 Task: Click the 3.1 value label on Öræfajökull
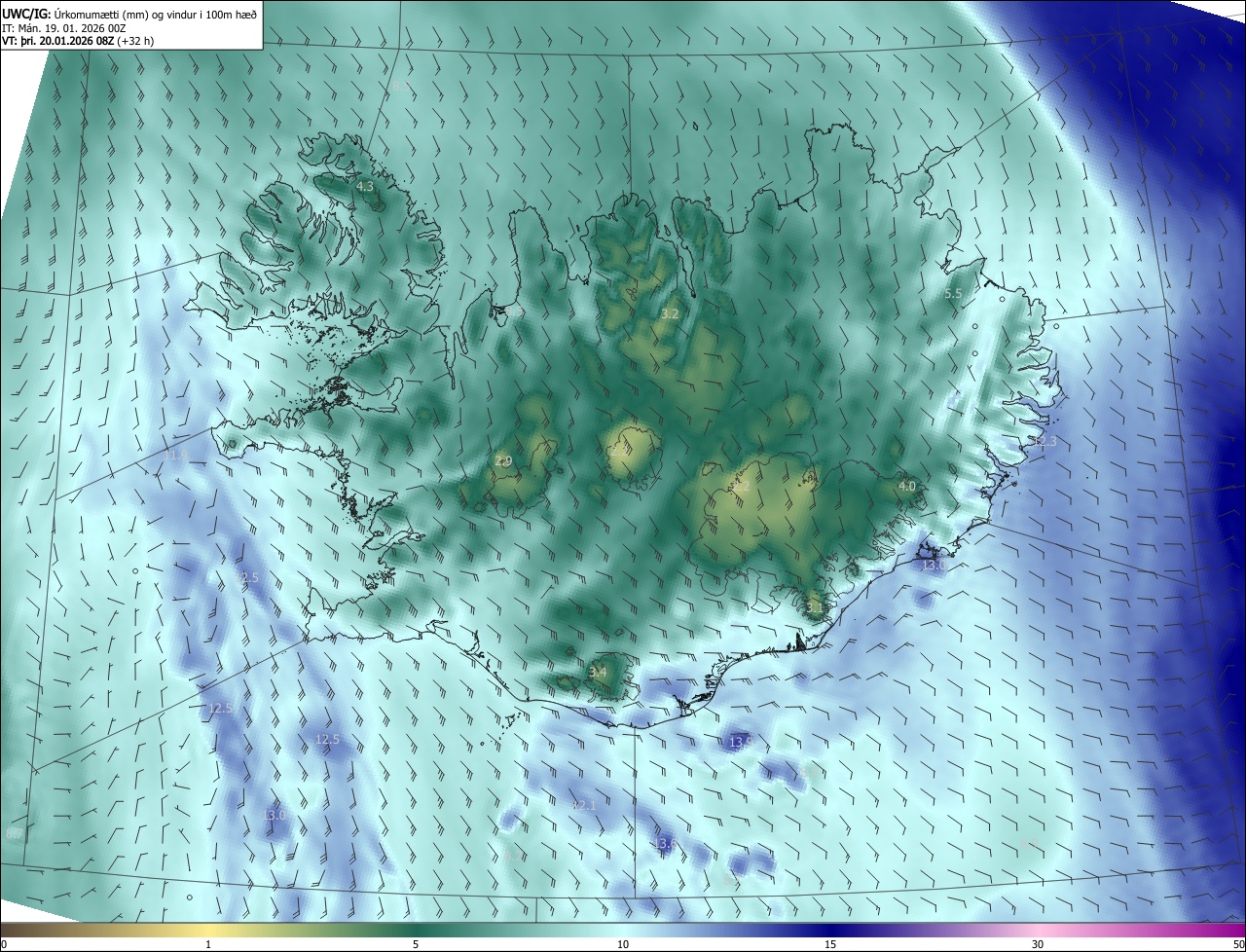pyautogui.click(x=815, y=607)
